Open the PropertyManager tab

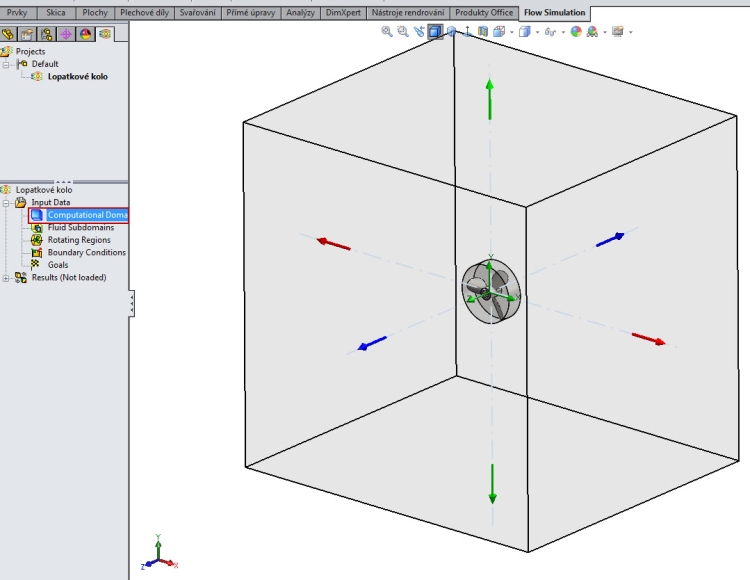[27, 34]
